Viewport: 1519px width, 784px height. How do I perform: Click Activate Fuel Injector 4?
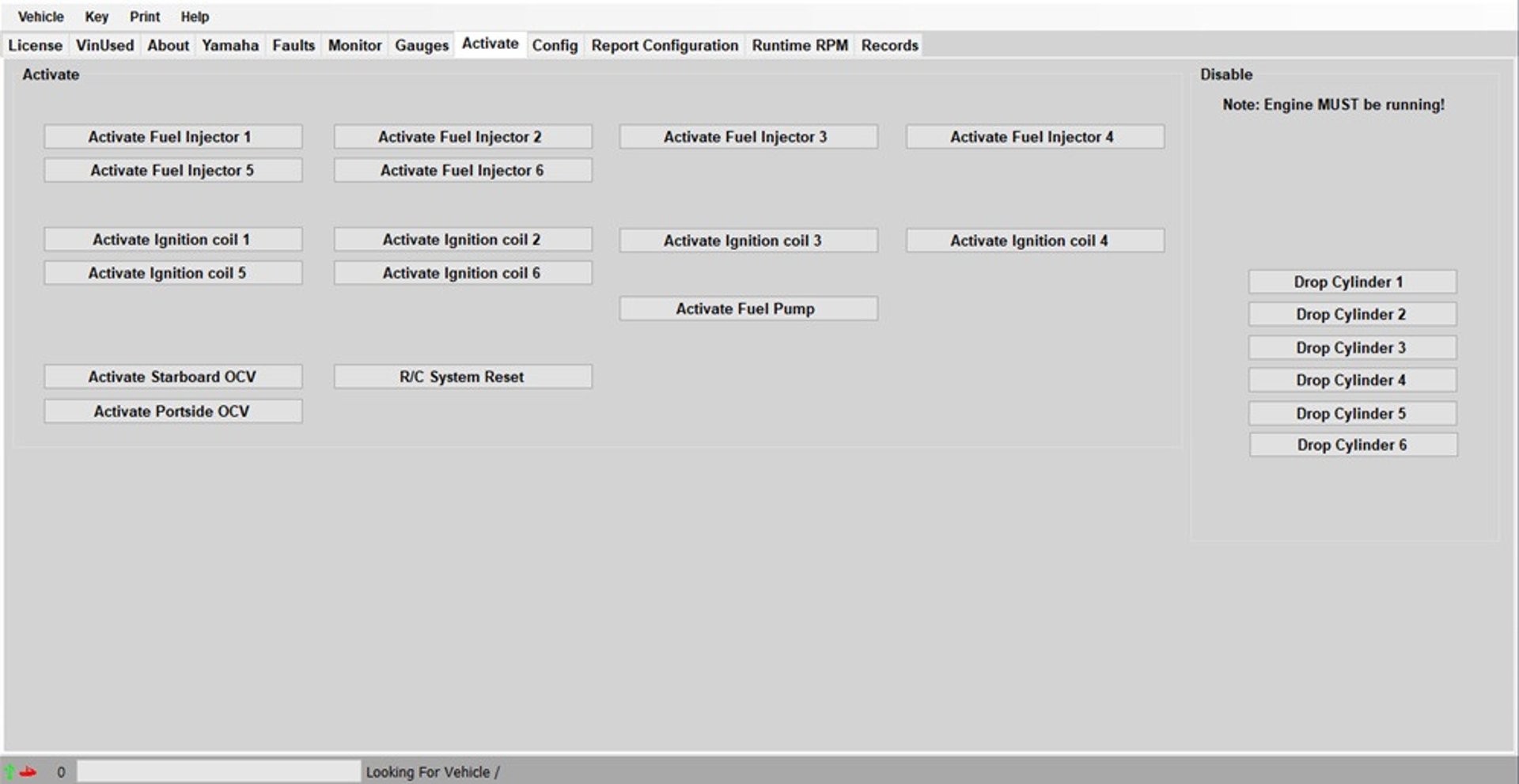point(1035,137)
